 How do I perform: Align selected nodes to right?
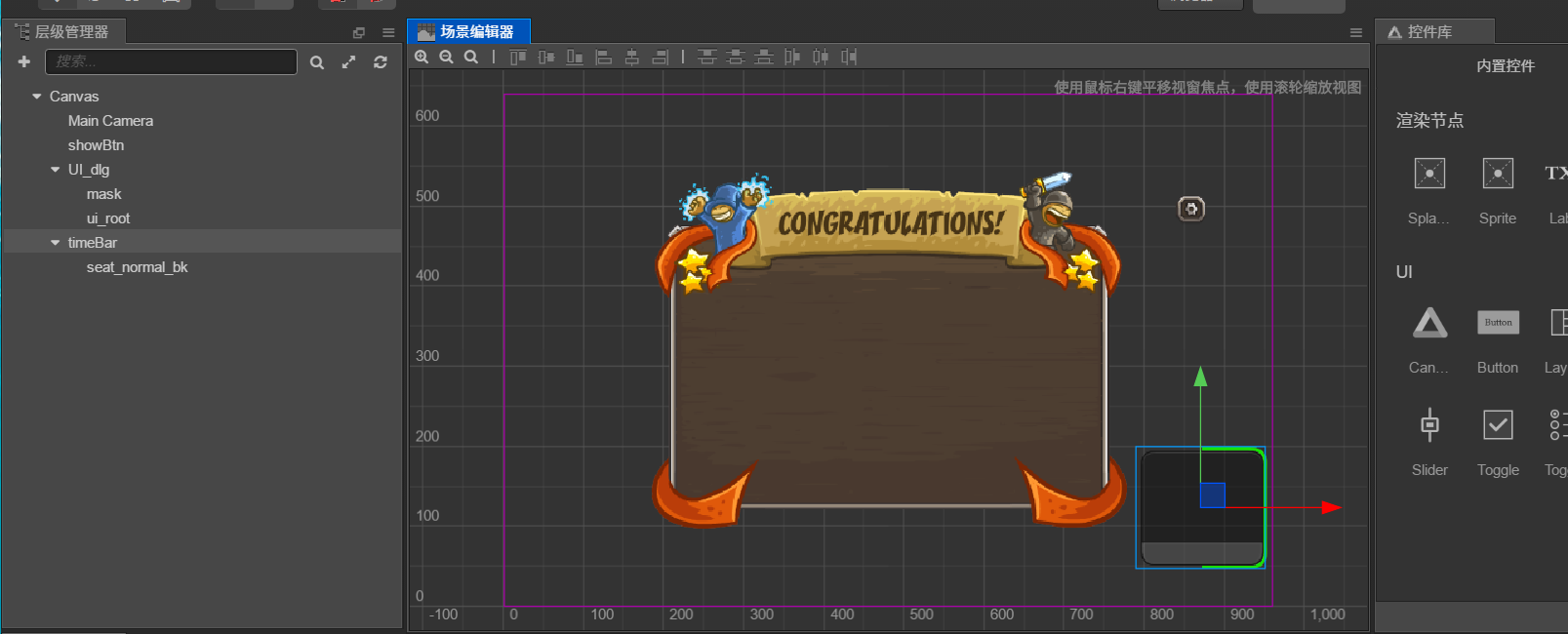[661, 57]
